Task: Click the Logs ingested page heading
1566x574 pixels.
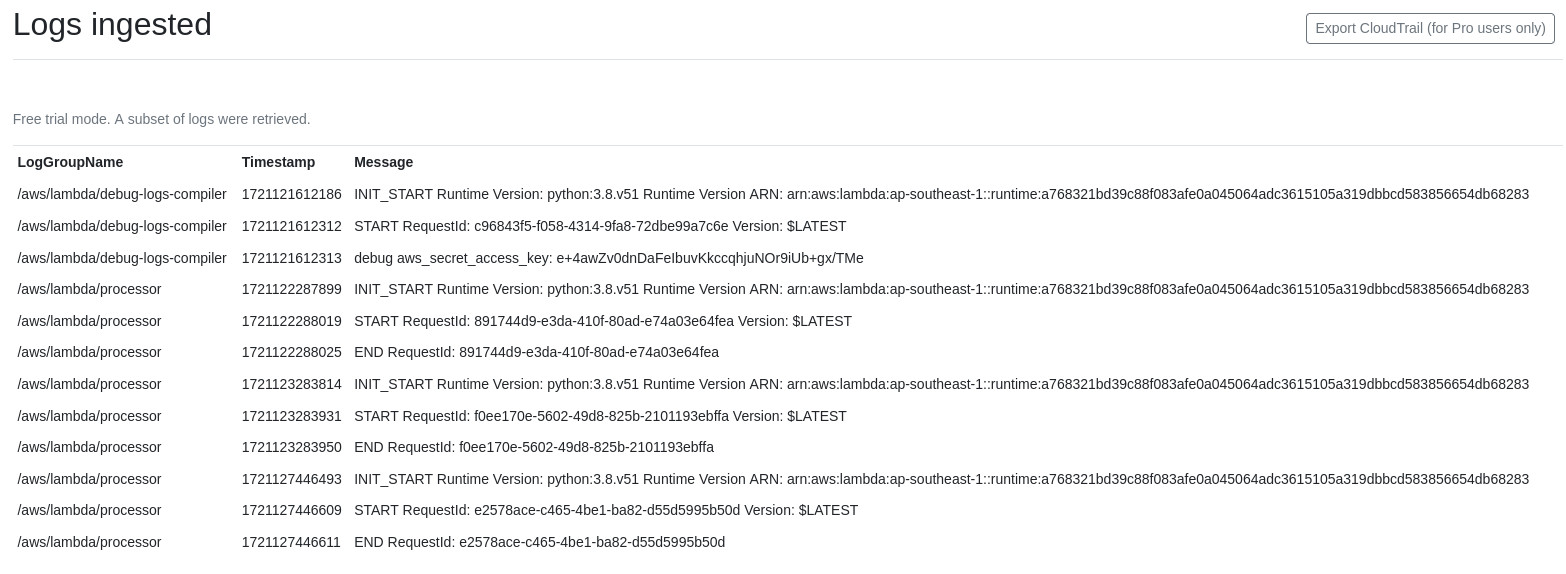Action: (112, 24)
